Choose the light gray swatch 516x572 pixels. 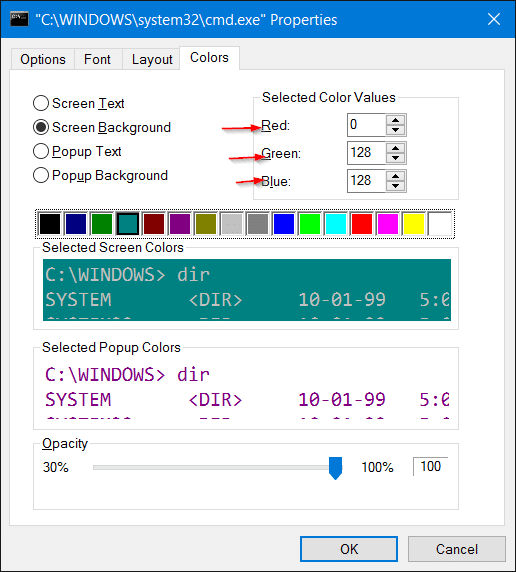coord(232,224)
